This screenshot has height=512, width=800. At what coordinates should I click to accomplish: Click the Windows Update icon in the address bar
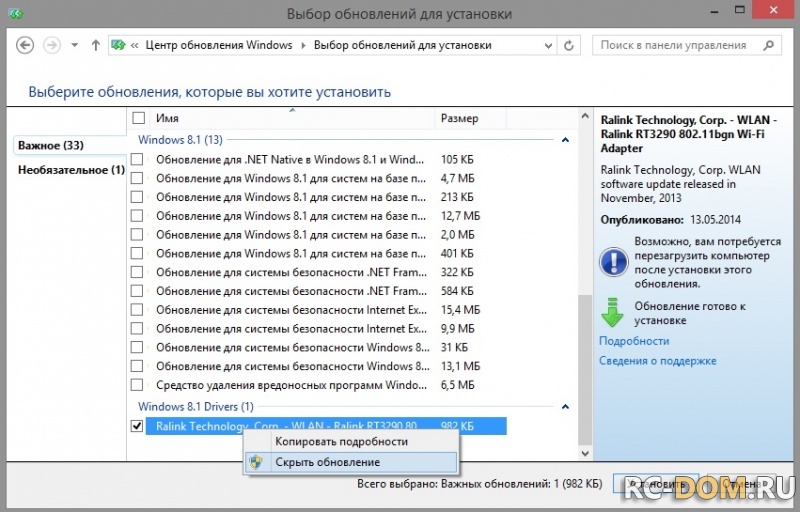pyautogui.click(x=118, y=45)
